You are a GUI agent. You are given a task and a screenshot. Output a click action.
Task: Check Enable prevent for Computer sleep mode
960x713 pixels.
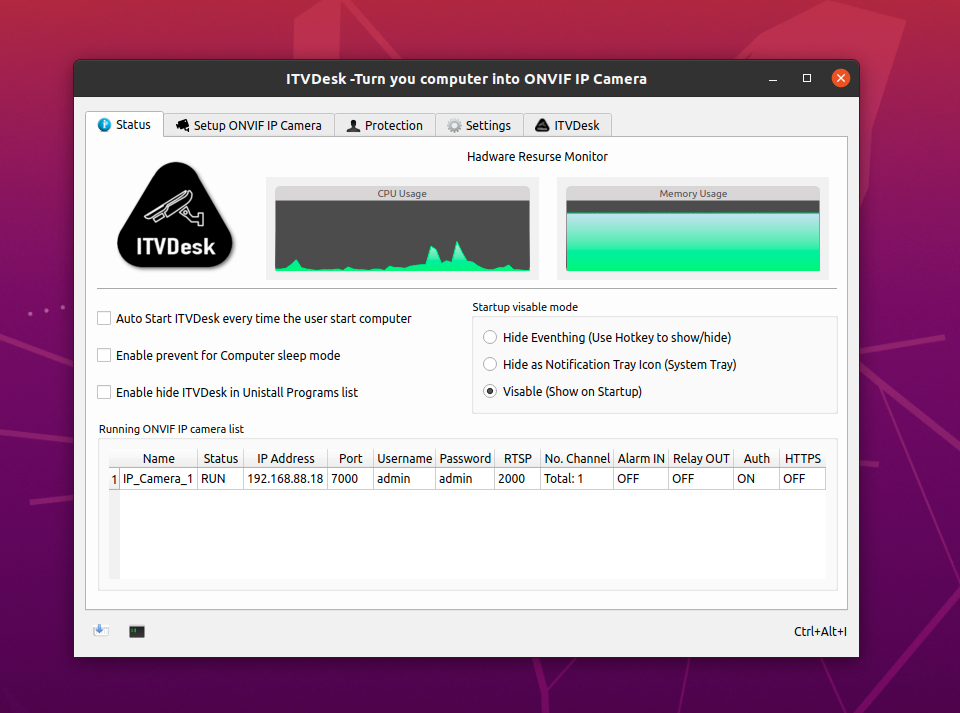coord(103,354)
